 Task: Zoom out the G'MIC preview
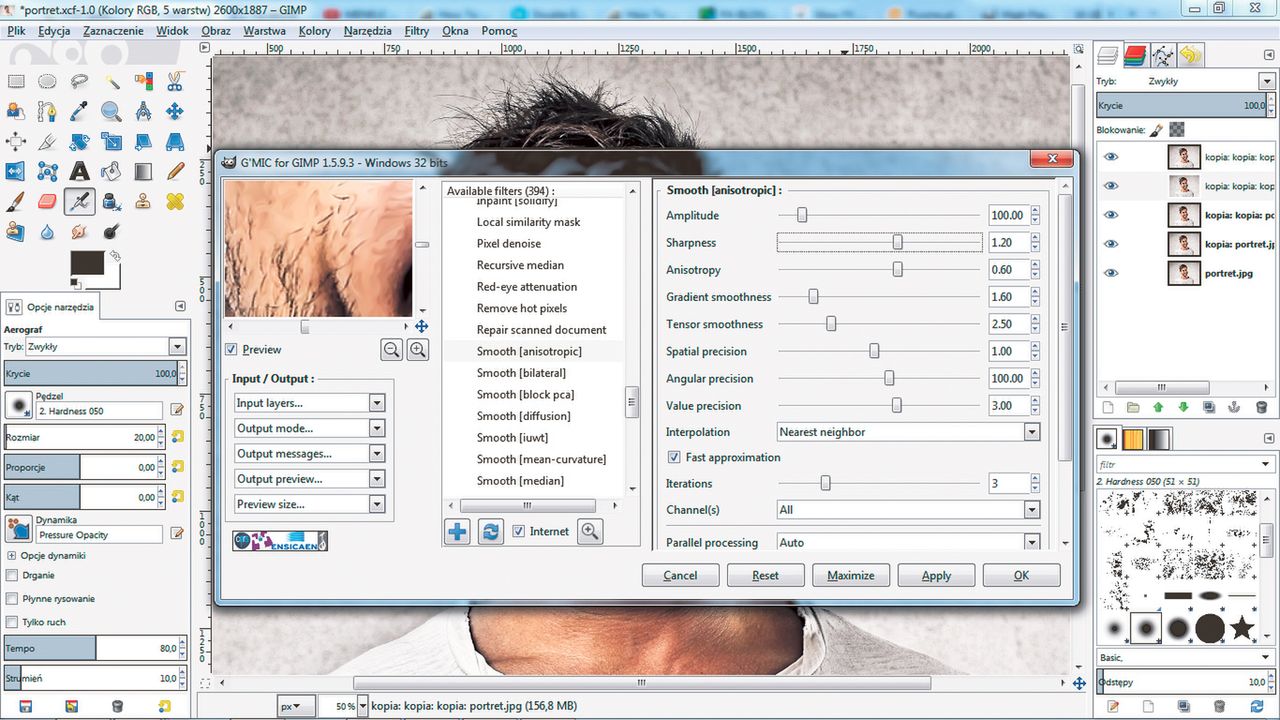click(x=391, y=349)
